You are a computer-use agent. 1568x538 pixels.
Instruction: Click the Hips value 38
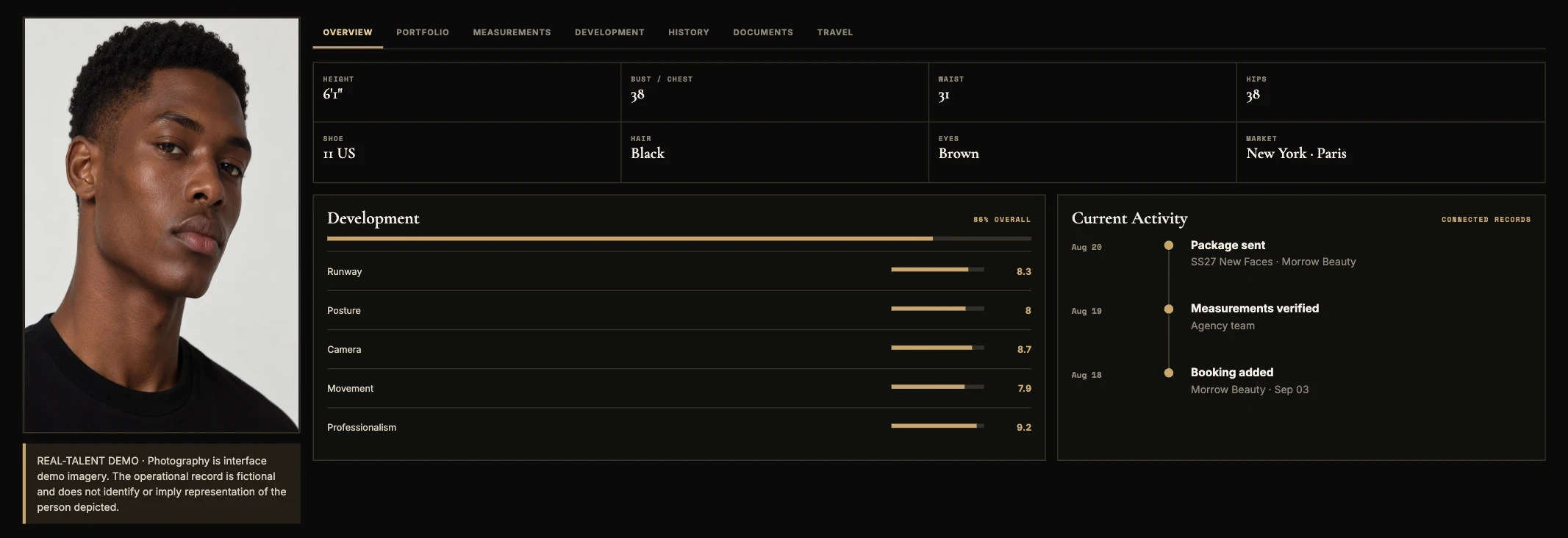1253,95
